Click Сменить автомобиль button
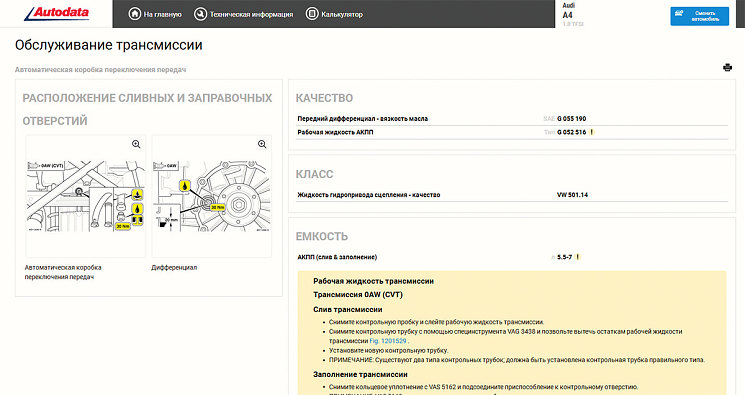The width and height of the screenshot is (745, 395). [x=699, y=16]
